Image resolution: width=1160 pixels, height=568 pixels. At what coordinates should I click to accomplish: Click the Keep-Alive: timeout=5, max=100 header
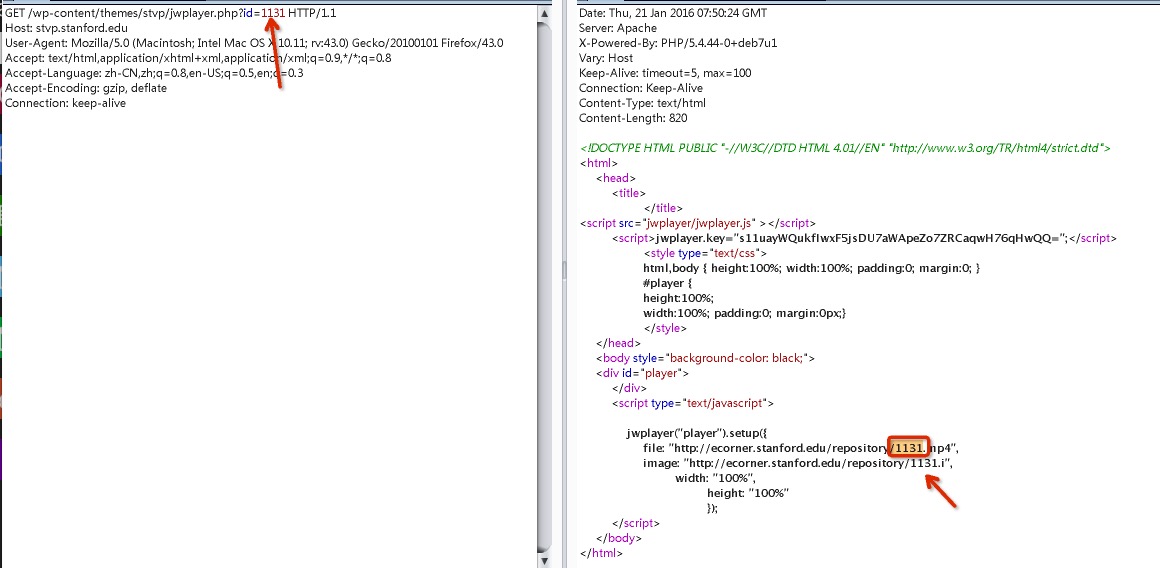click(665, 72)
